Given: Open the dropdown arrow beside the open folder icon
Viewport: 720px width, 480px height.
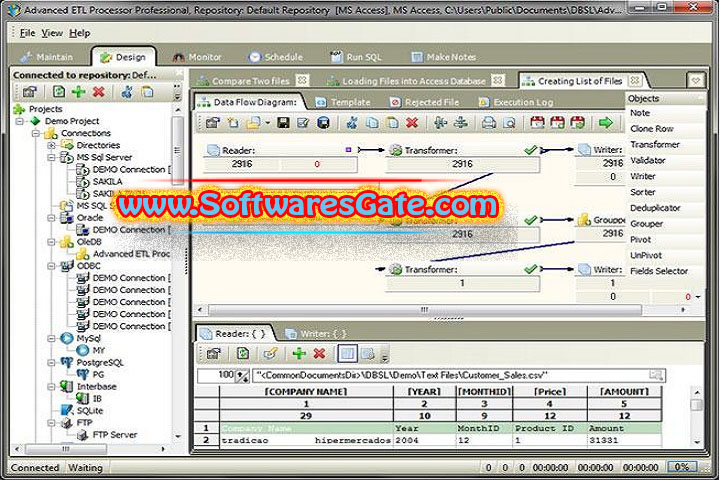Looking at the screenshot, I should pos(267,123).
